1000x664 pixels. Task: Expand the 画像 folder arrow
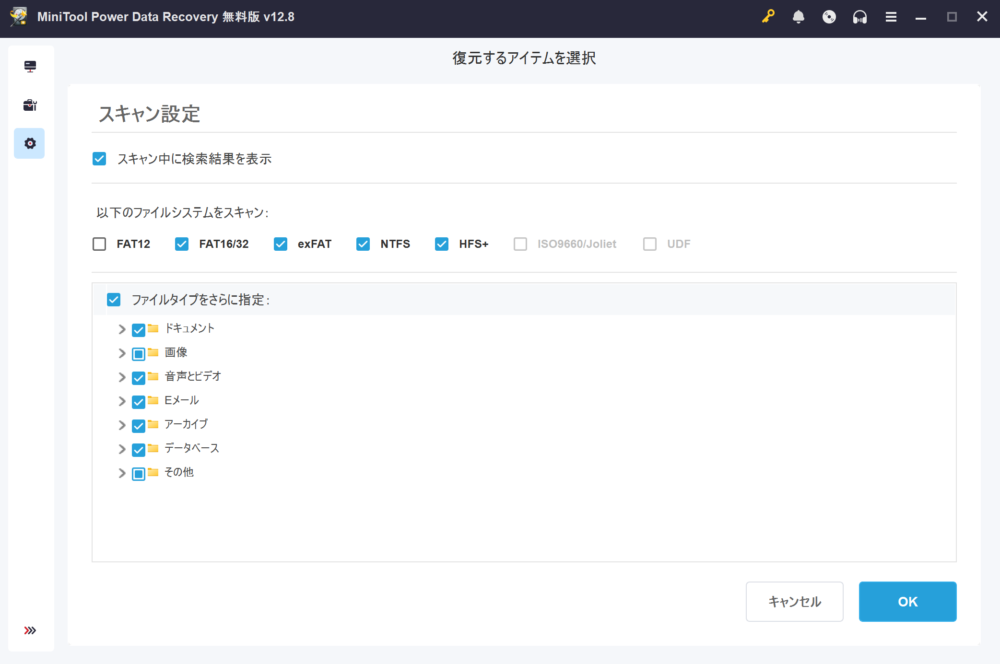(122, 353)
